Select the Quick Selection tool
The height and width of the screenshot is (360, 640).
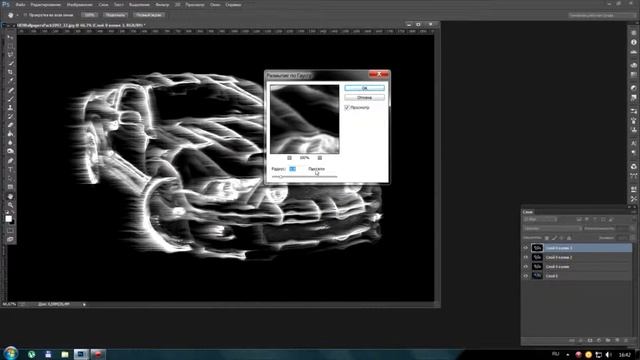tap(11, 63)
